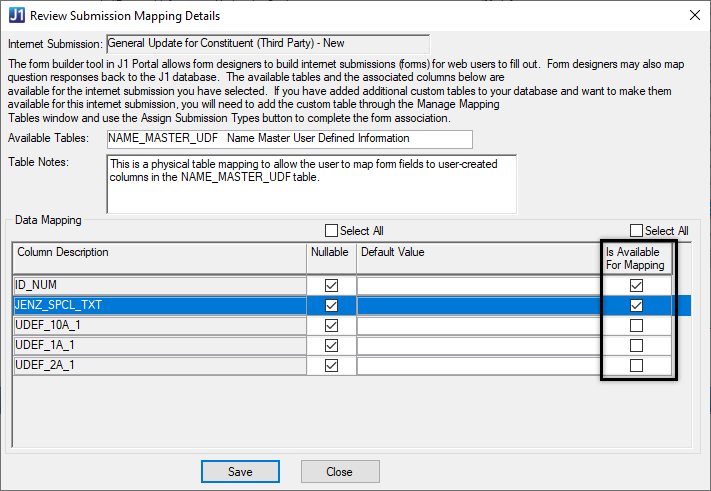Click the Nullable column header

(x=331, y=258)
